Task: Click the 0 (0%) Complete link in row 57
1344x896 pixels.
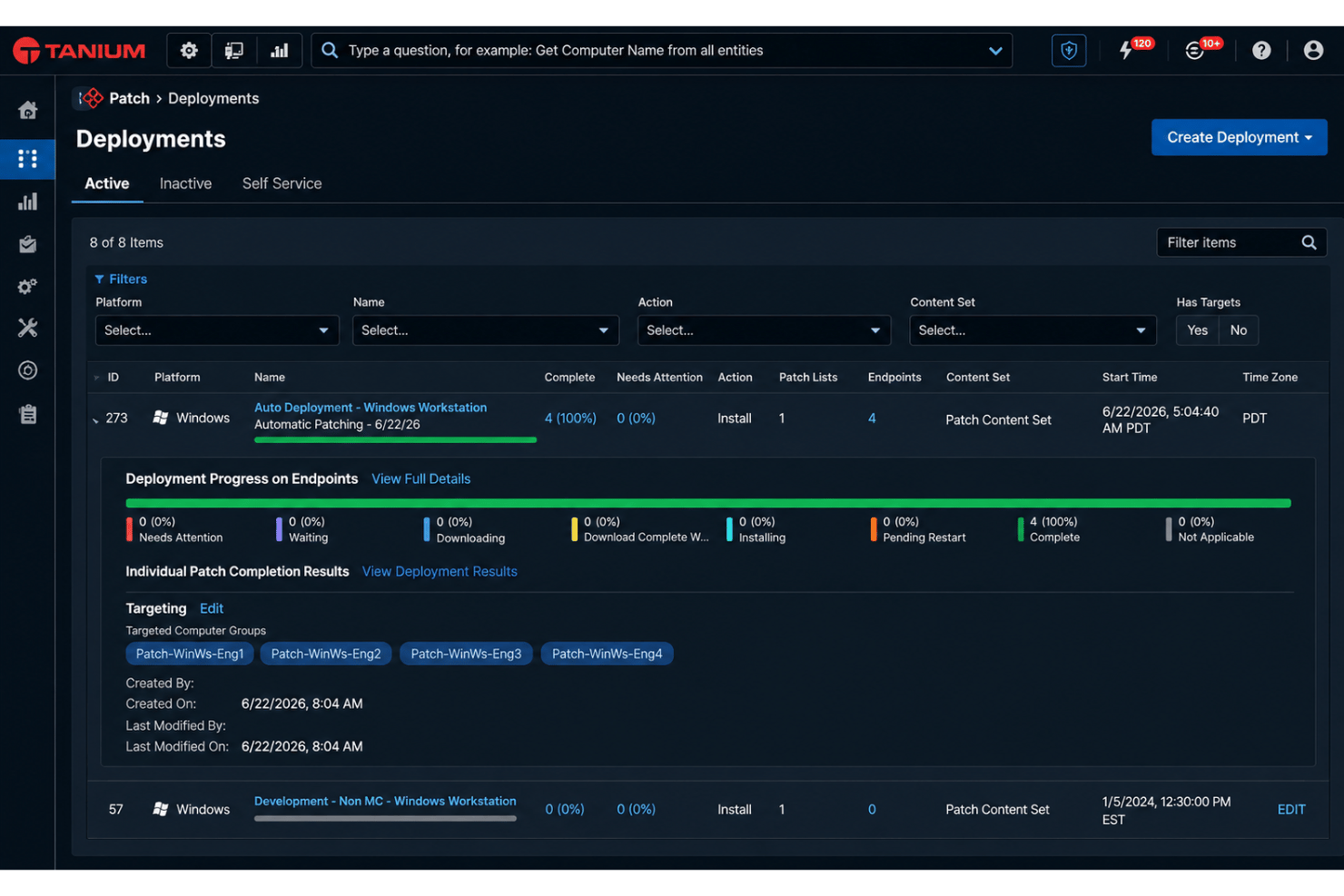Action: (x=564, y=809)
